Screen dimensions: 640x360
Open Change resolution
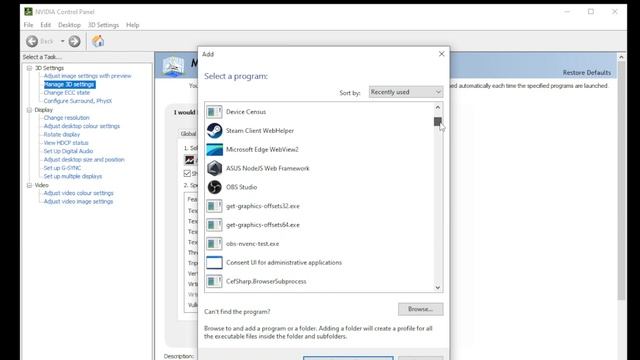point(66,118)
